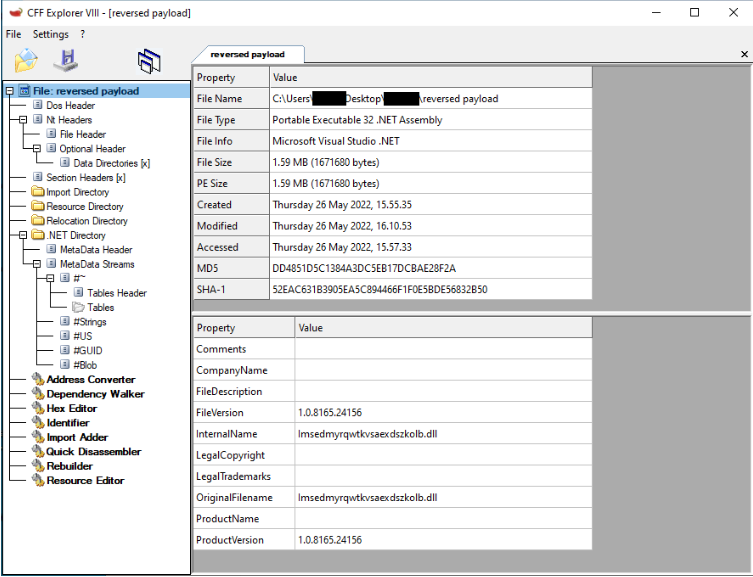Select the #~ stream entry

click(x=79, y=278)
